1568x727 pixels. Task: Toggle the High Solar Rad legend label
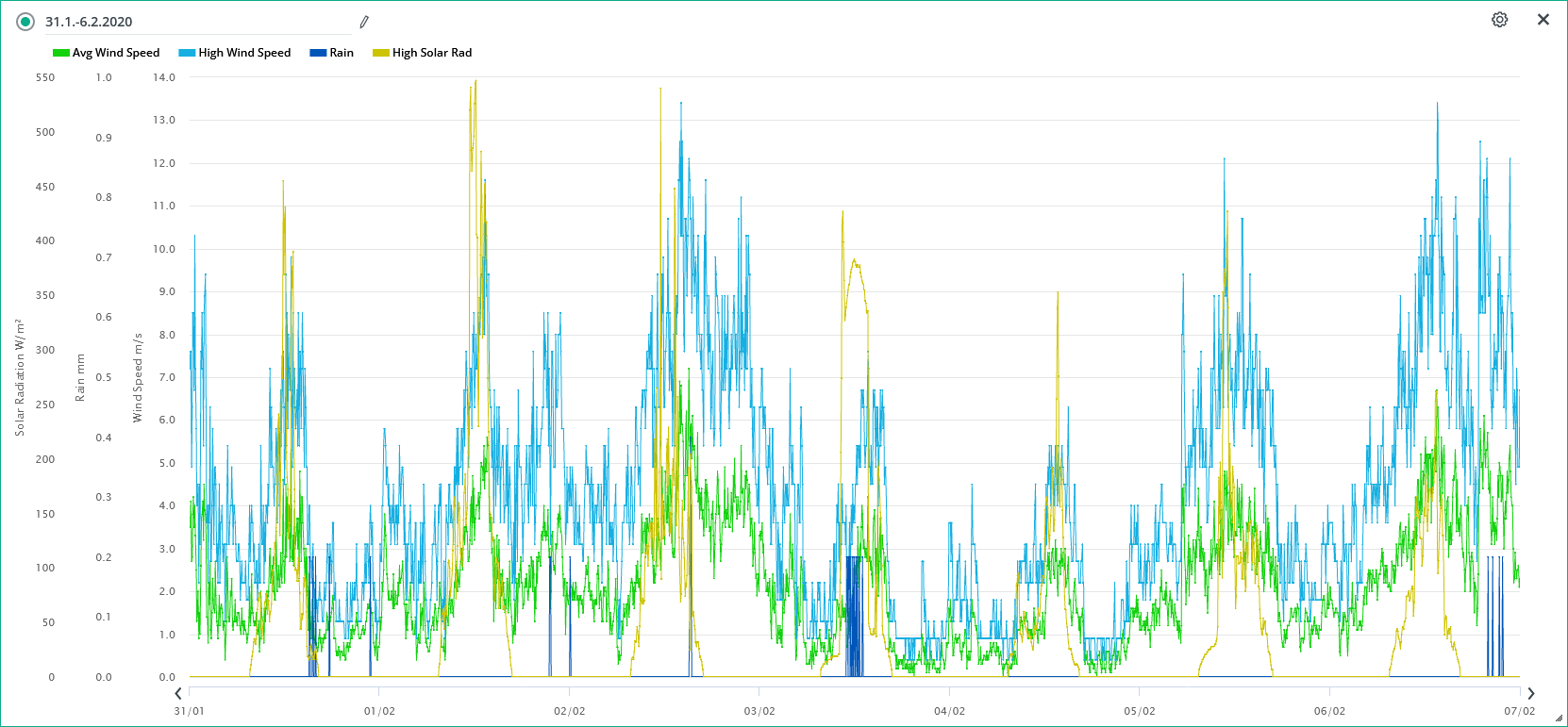click(432, 53)
